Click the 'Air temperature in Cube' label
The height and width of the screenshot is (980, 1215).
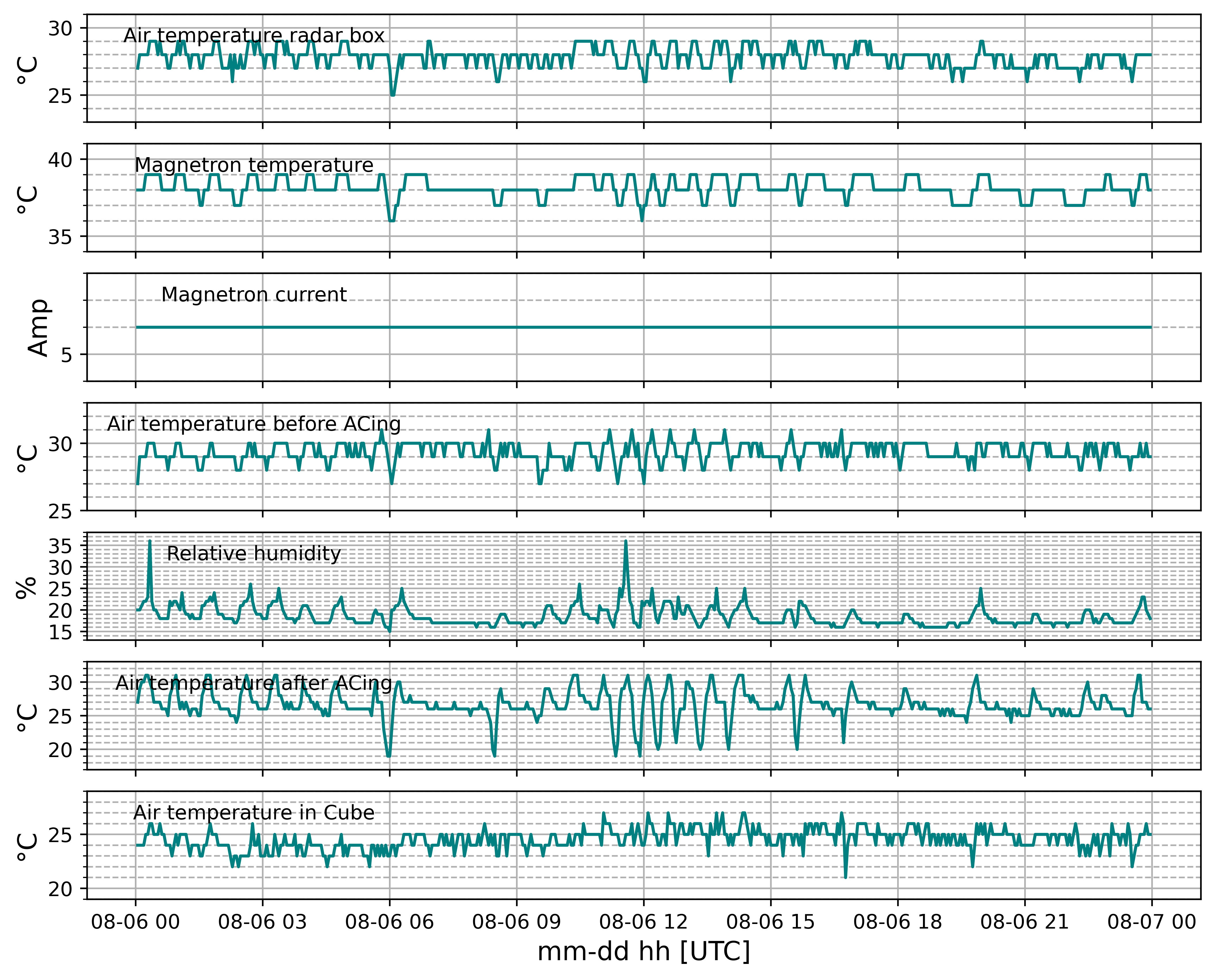point(254,813)
